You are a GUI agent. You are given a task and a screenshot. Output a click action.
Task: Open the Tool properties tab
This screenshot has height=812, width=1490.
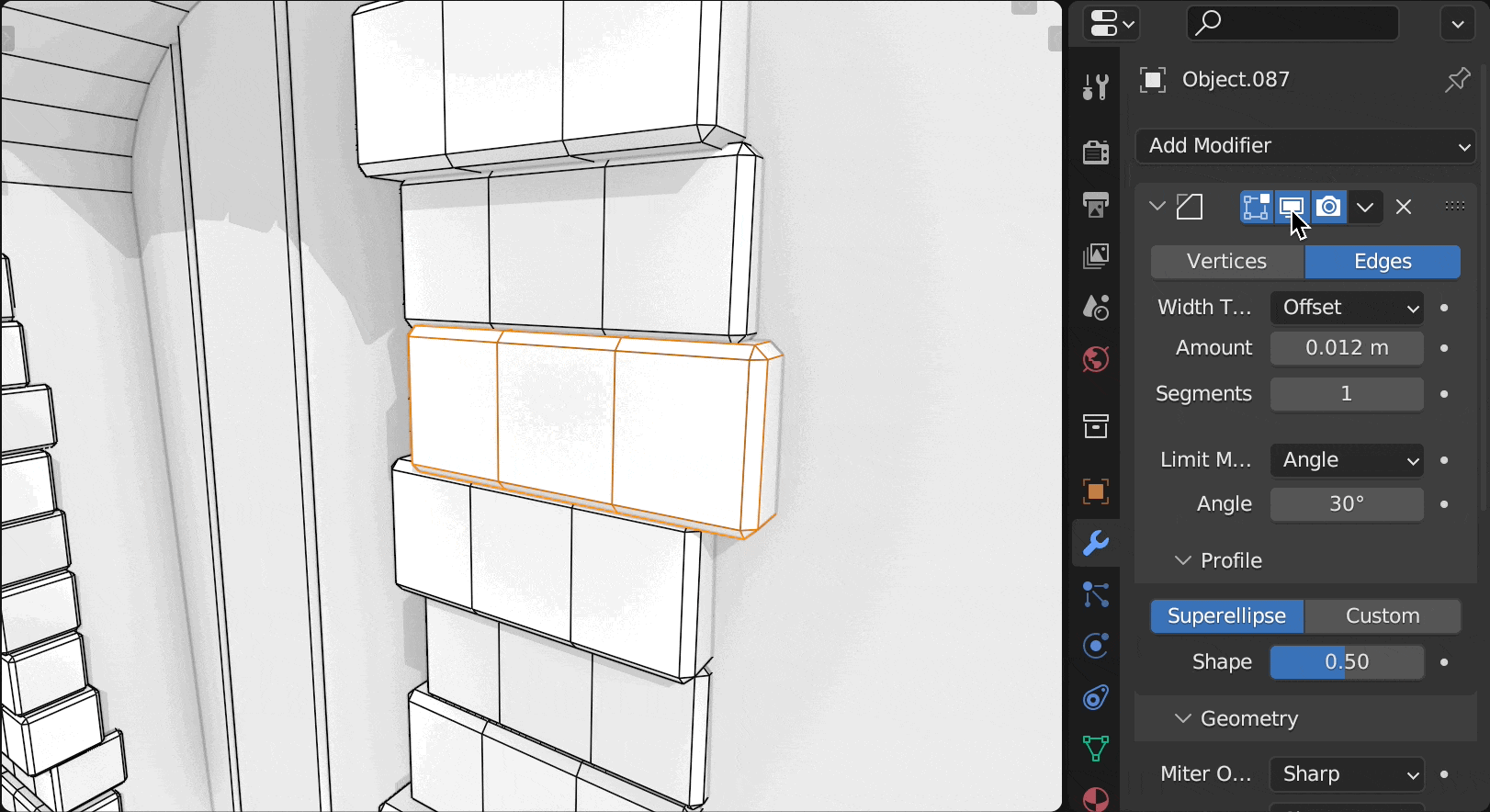(x=1095, y=87)
